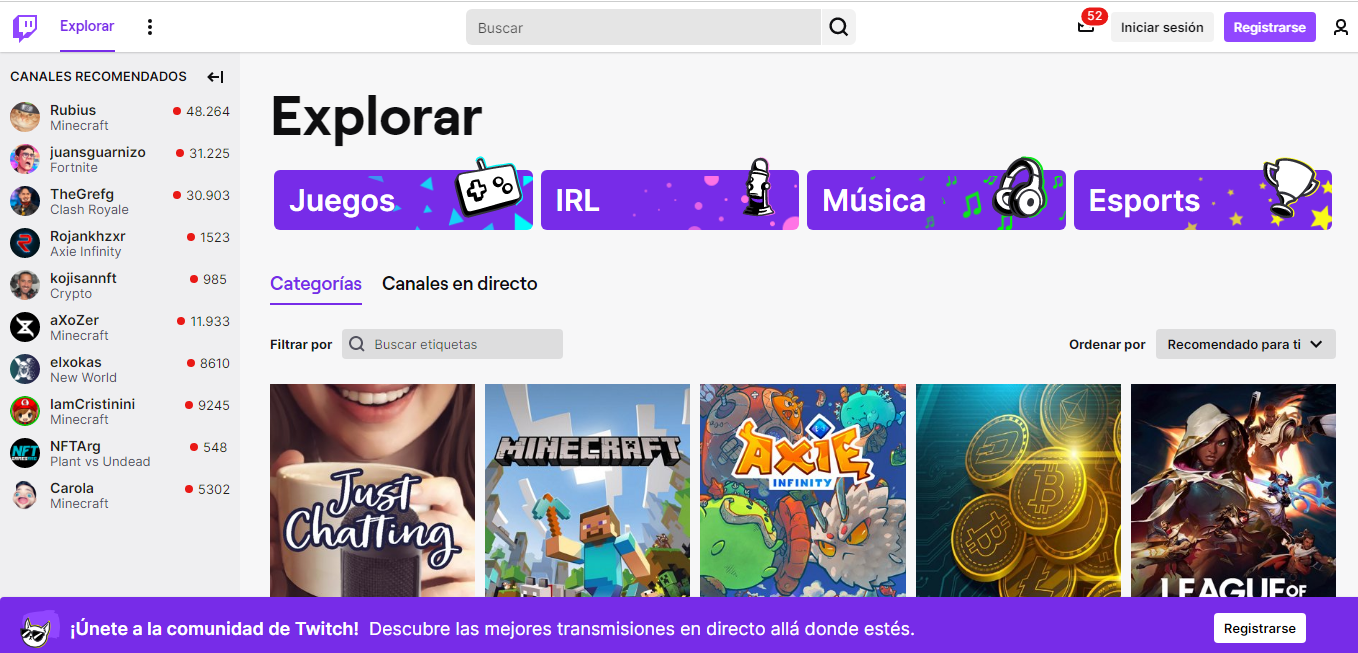Click elxokas channel avatar
This screenshot has width=1358, height=653.
25,369
